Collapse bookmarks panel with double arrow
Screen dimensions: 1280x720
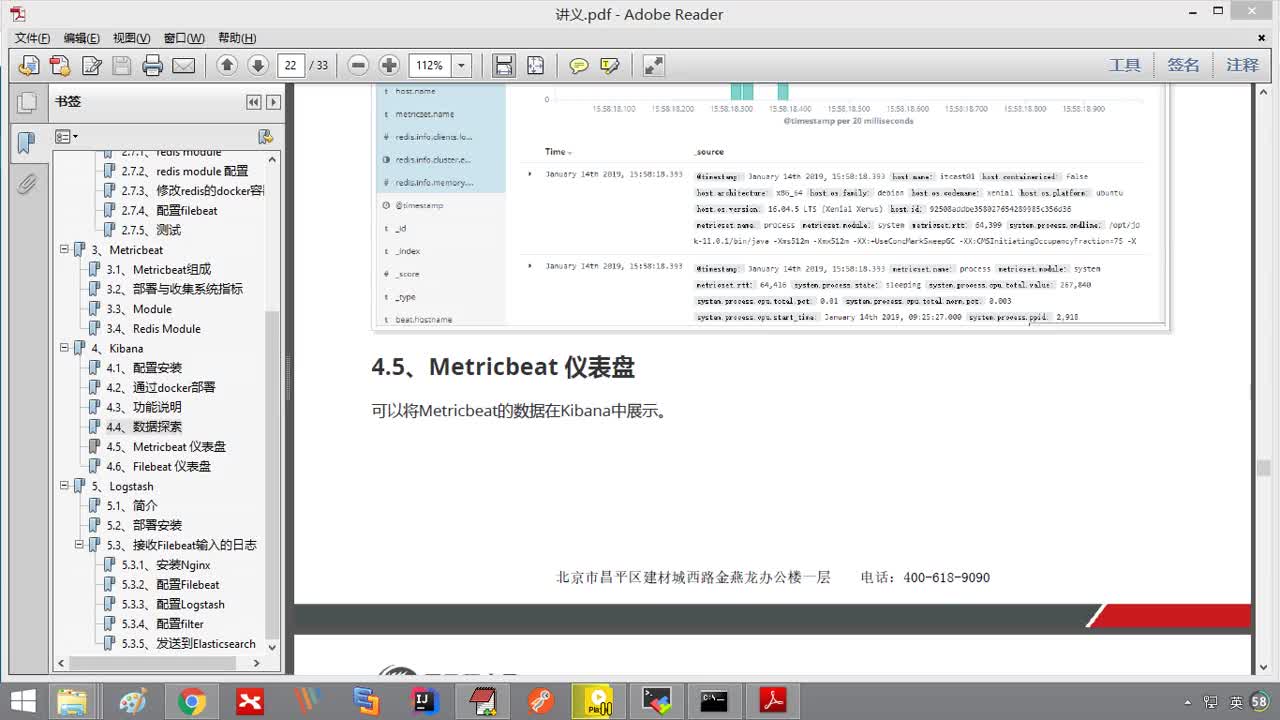pyautogui.click(x=254, y=102)
